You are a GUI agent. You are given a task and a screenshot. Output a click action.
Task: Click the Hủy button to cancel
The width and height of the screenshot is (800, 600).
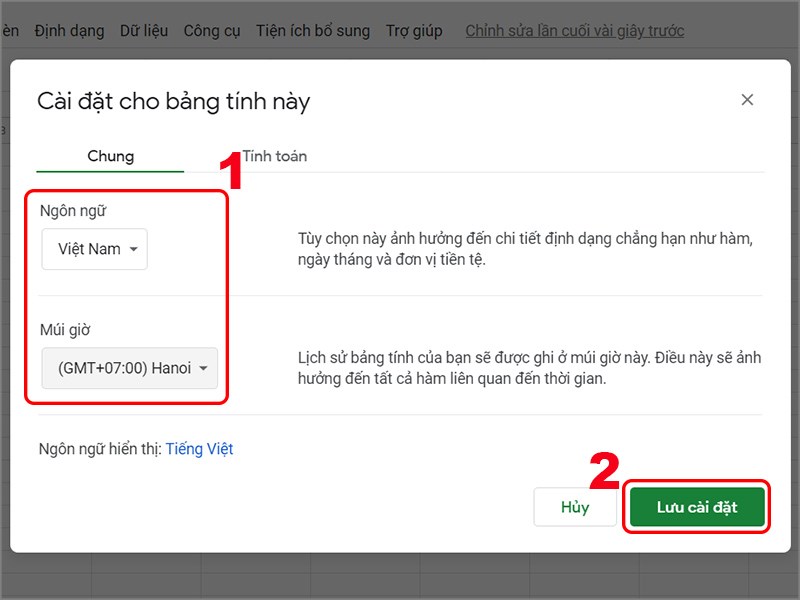coord(575,507)
